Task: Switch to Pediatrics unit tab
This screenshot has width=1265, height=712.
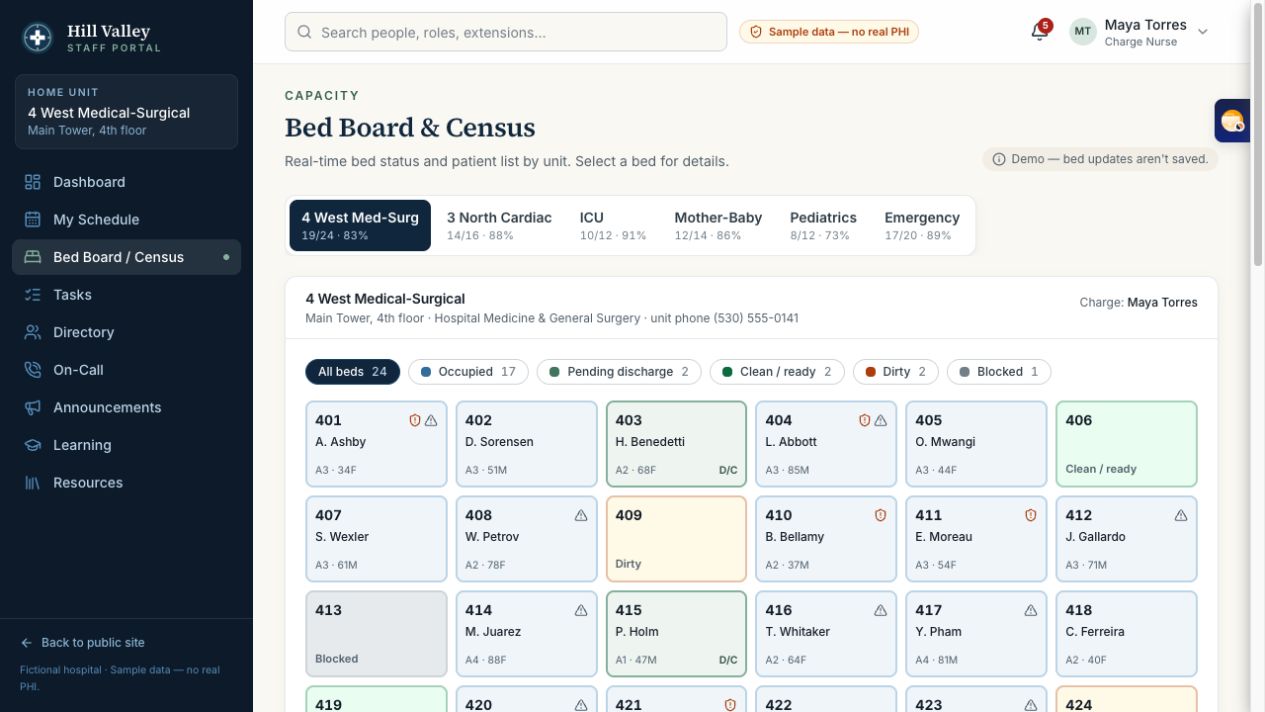Action: pyautogui.click(x=823, y=225)
